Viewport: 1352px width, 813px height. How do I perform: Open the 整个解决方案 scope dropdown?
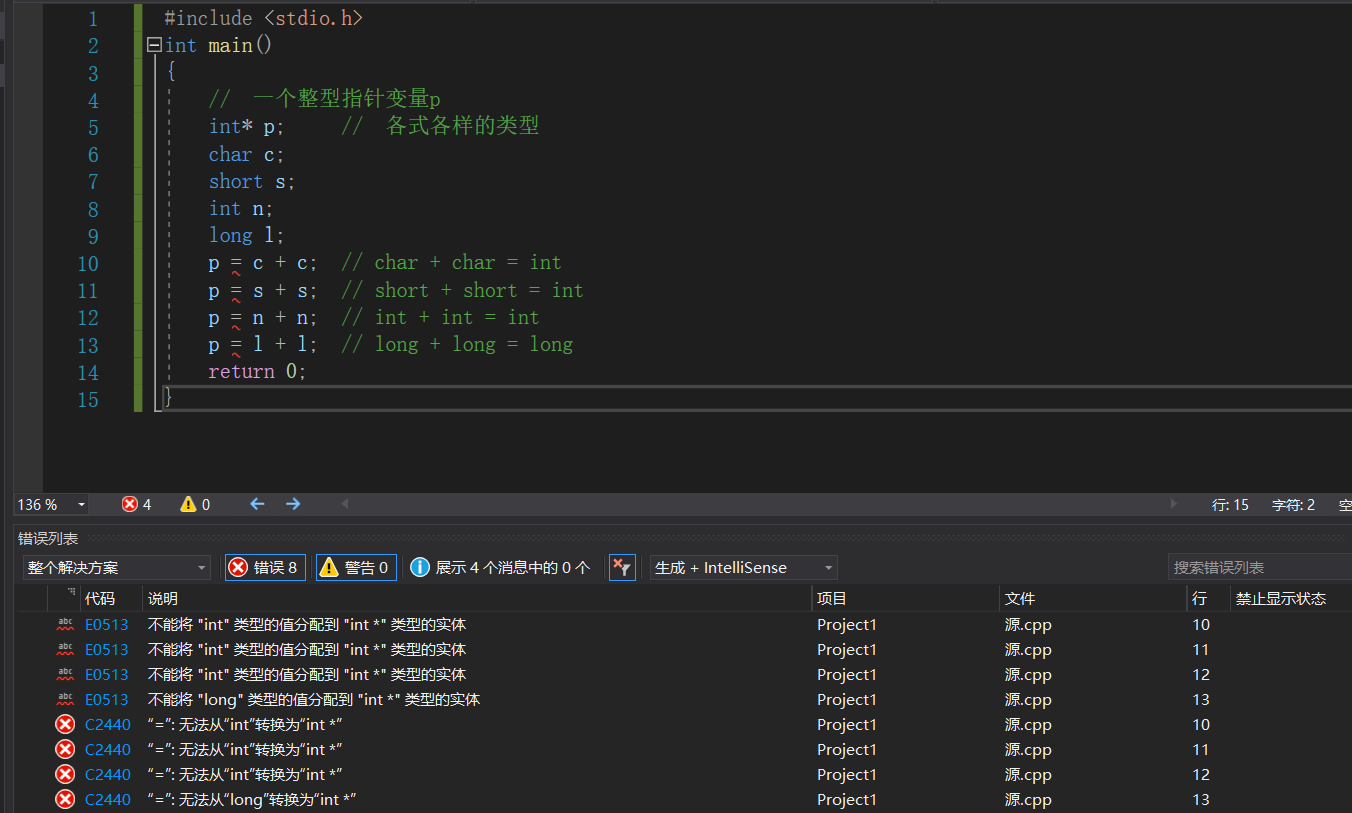pyautogui.click(x=116, y=567)
